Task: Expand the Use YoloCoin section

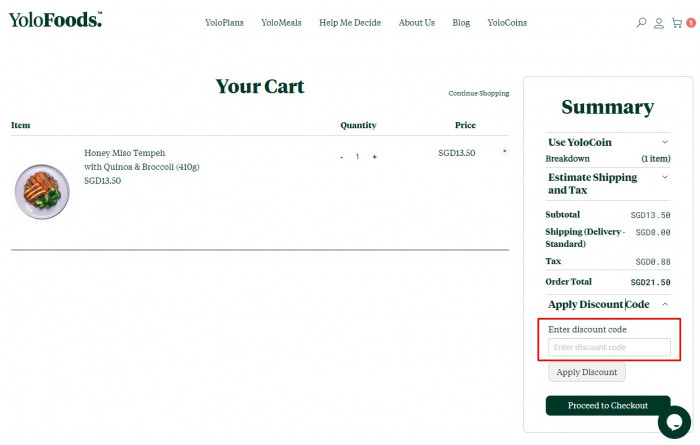Action: tap(608, 142)
